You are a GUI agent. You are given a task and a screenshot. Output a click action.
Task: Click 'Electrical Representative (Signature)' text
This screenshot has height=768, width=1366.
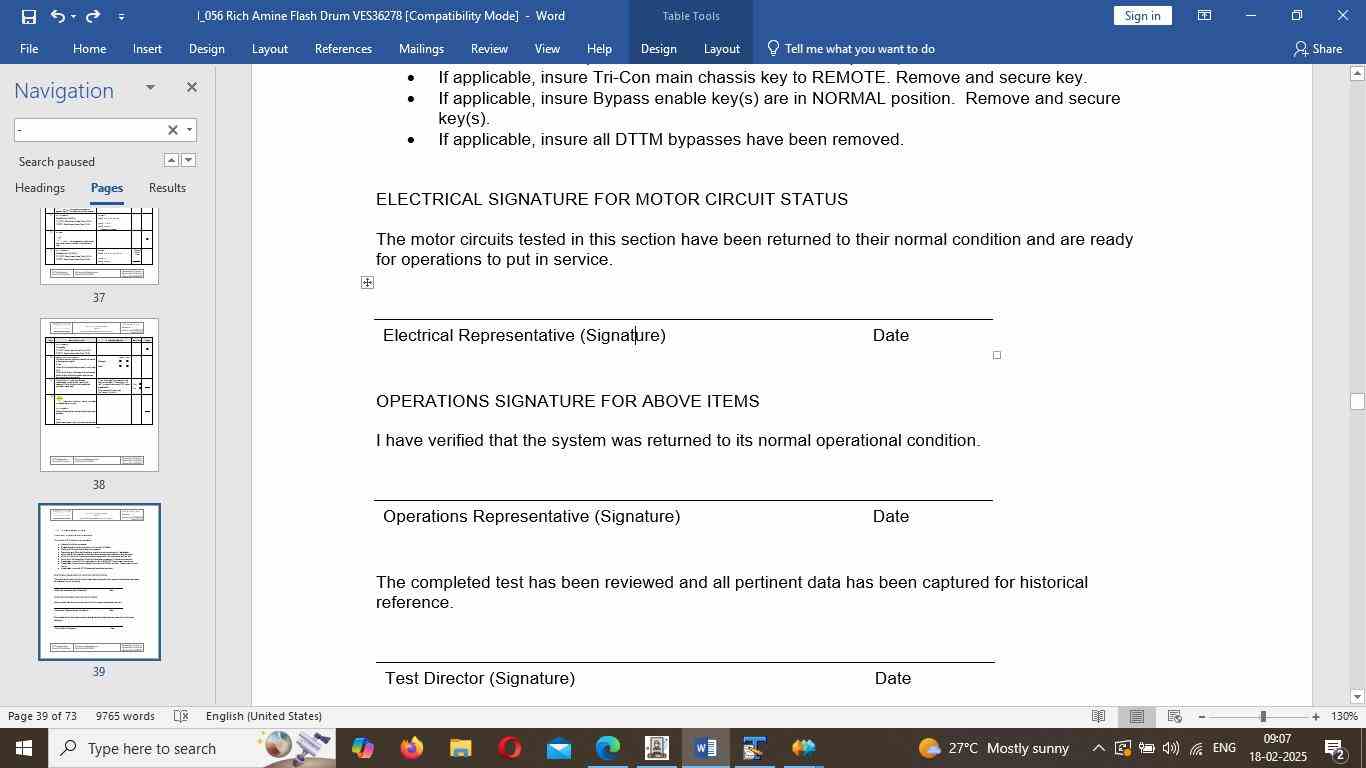524,335
